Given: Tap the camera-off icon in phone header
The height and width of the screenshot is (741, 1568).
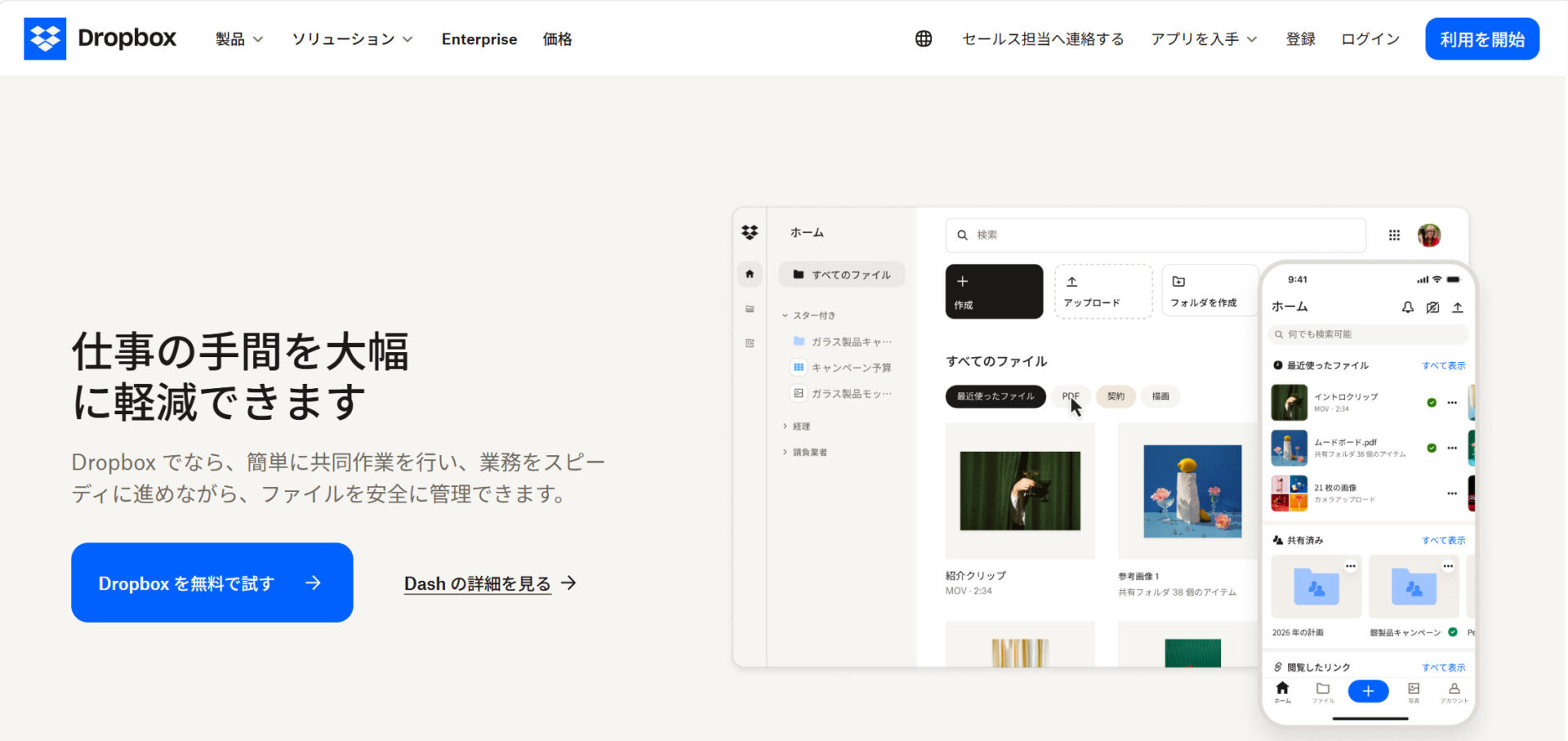Looking at the screenshot, I should [1432, 307].
